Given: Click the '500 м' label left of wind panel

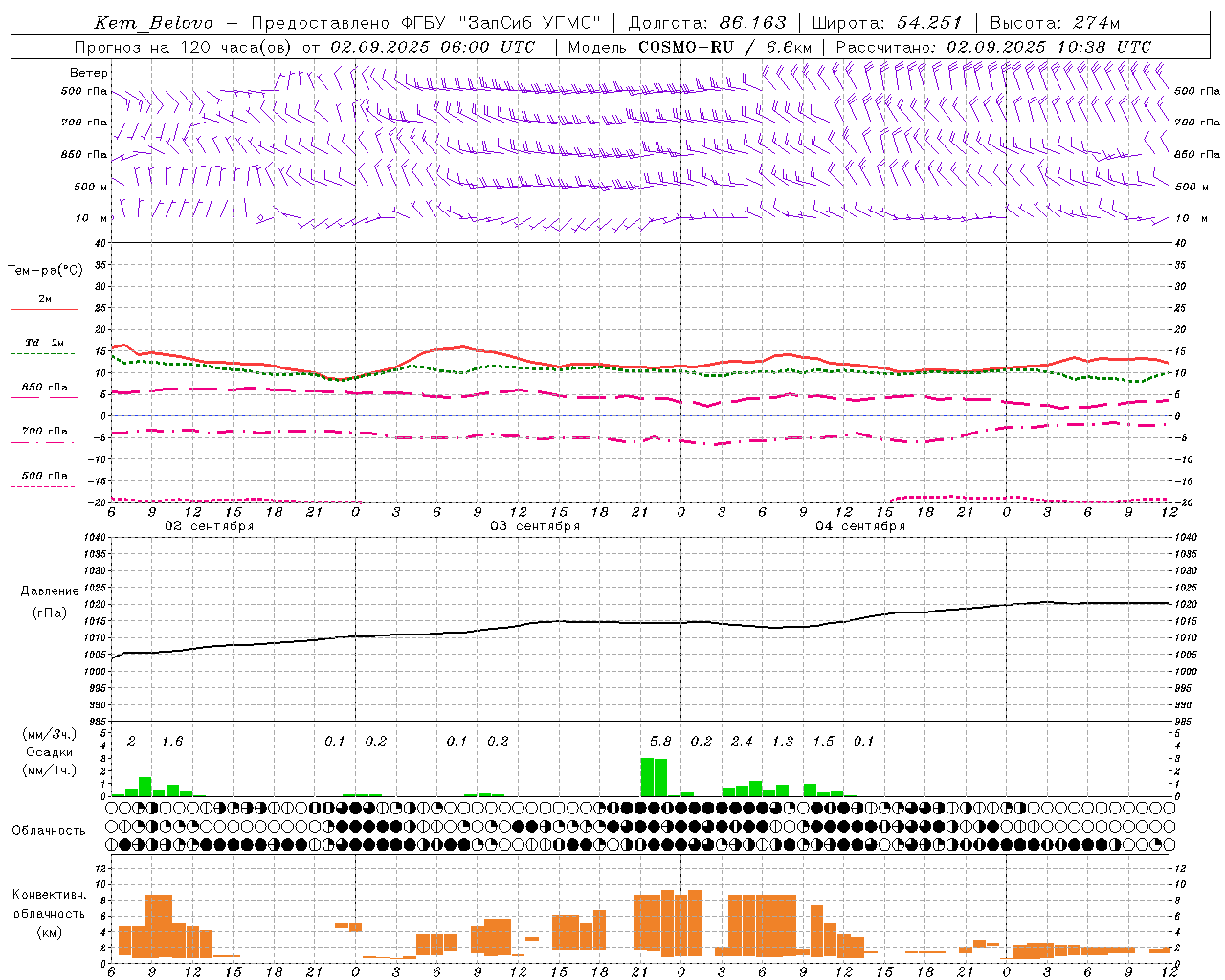Looking at the screenshot, I should (91, 187).
